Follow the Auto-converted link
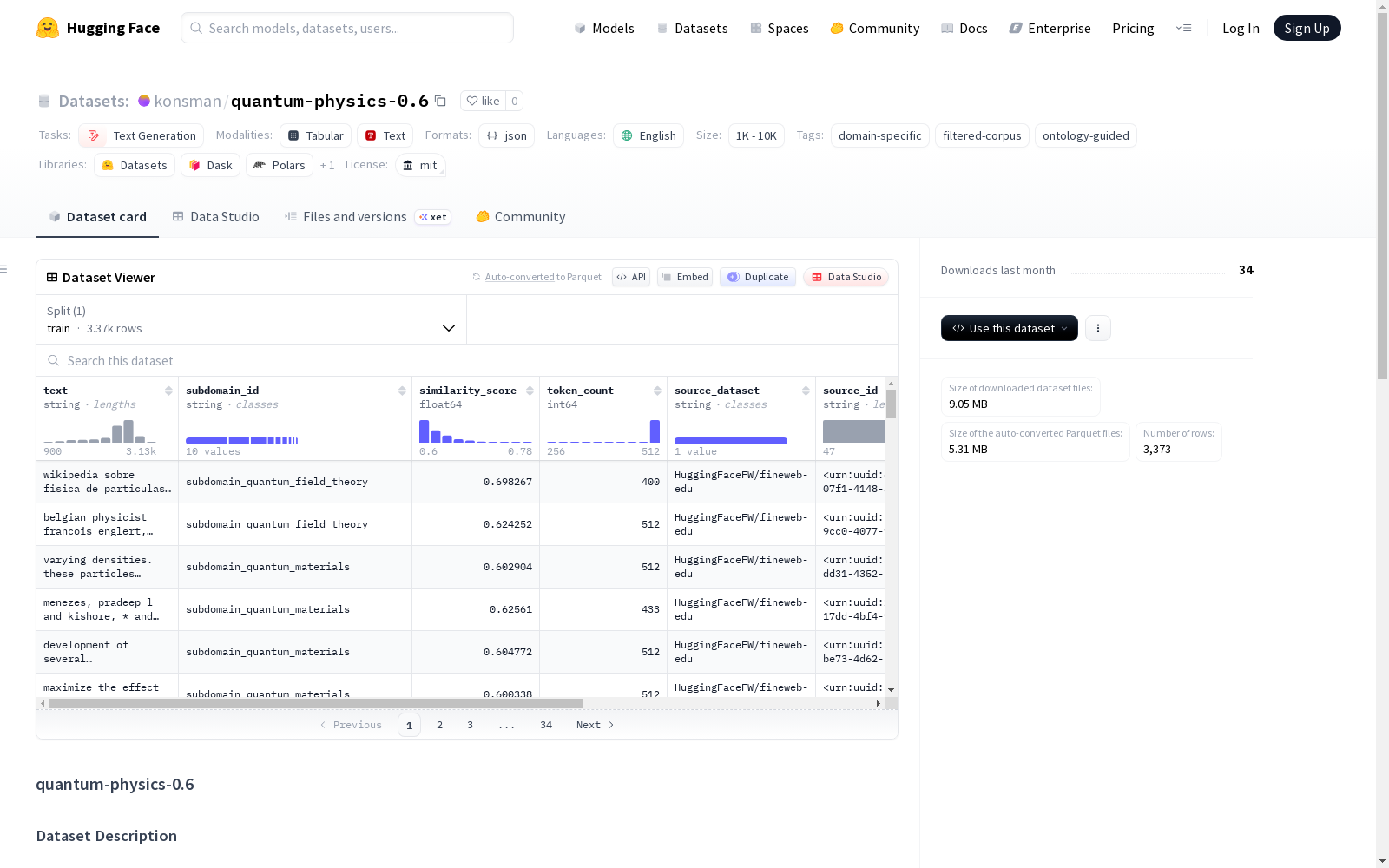This screenshot has height=868, width=1389. pyautogui.click(x=519, y=277)
